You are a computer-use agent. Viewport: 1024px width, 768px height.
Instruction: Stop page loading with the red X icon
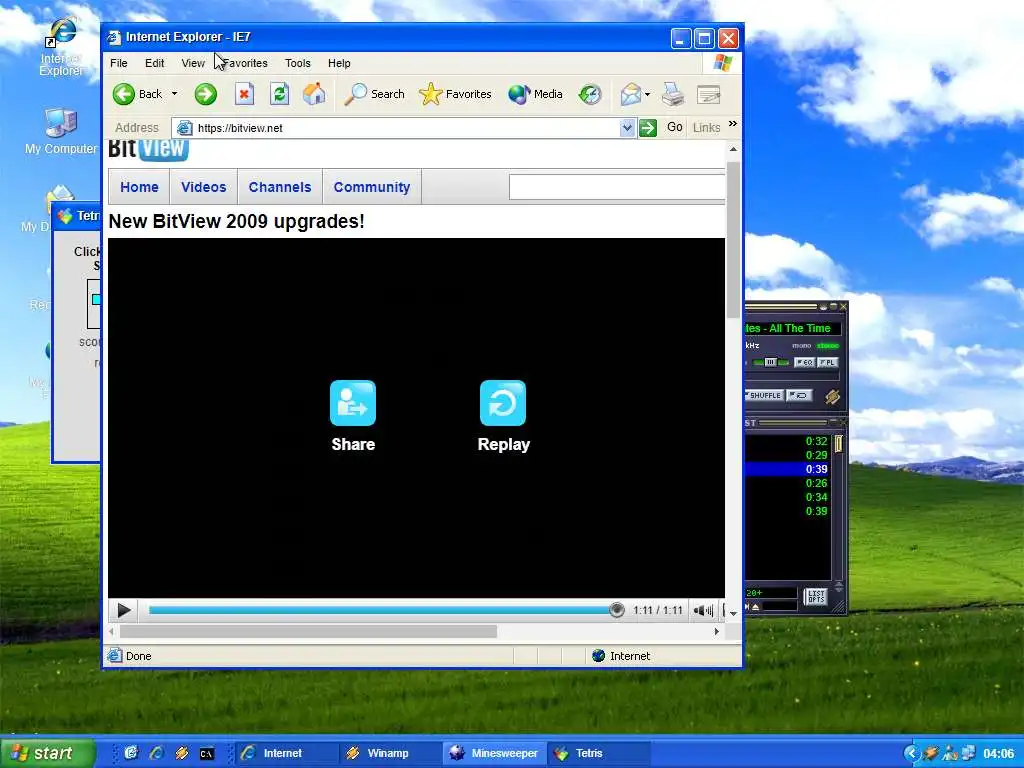(244, 94)
